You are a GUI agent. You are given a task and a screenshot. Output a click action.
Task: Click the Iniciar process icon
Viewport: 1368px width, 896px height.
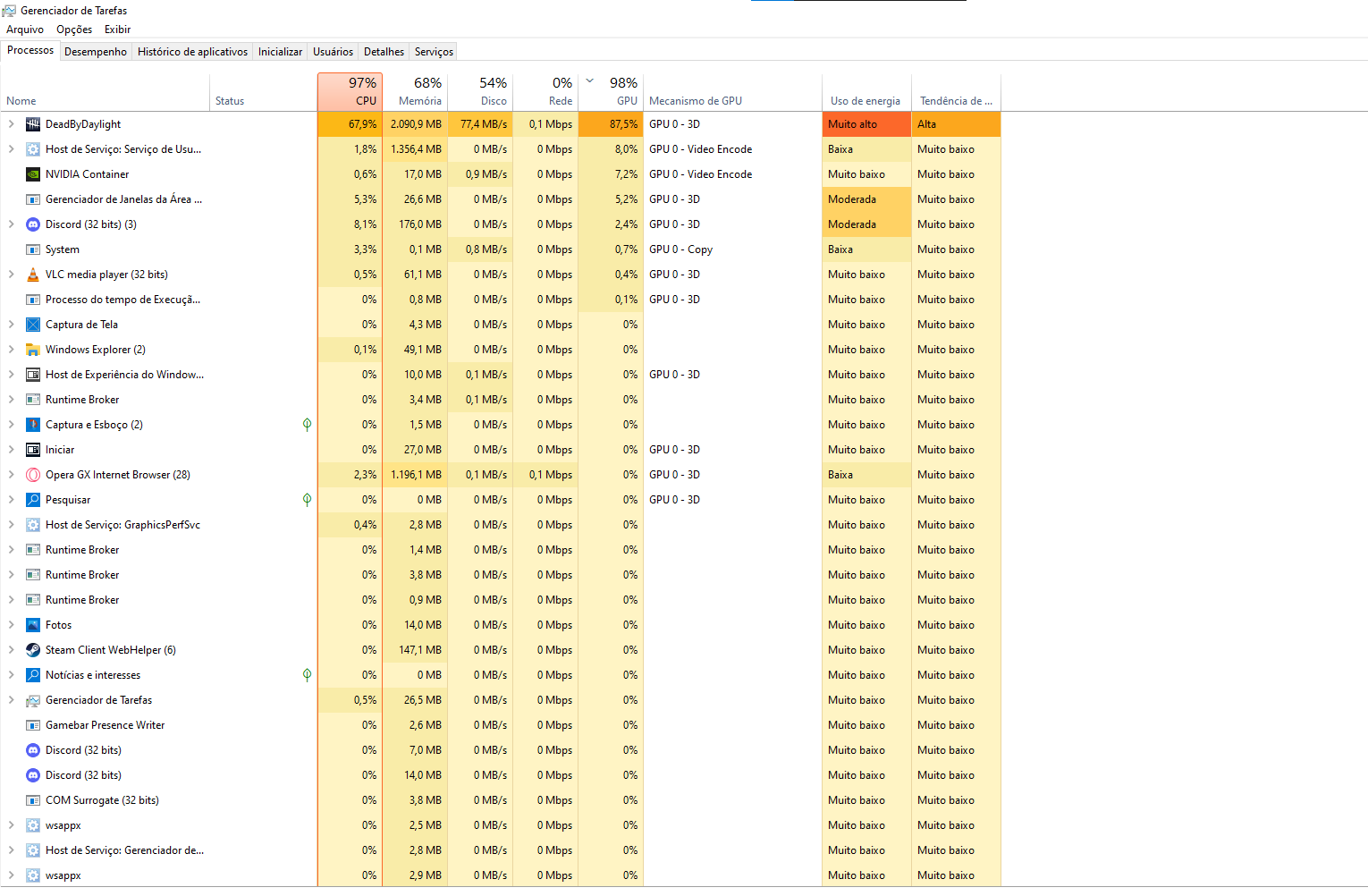(x=33, y=450)
